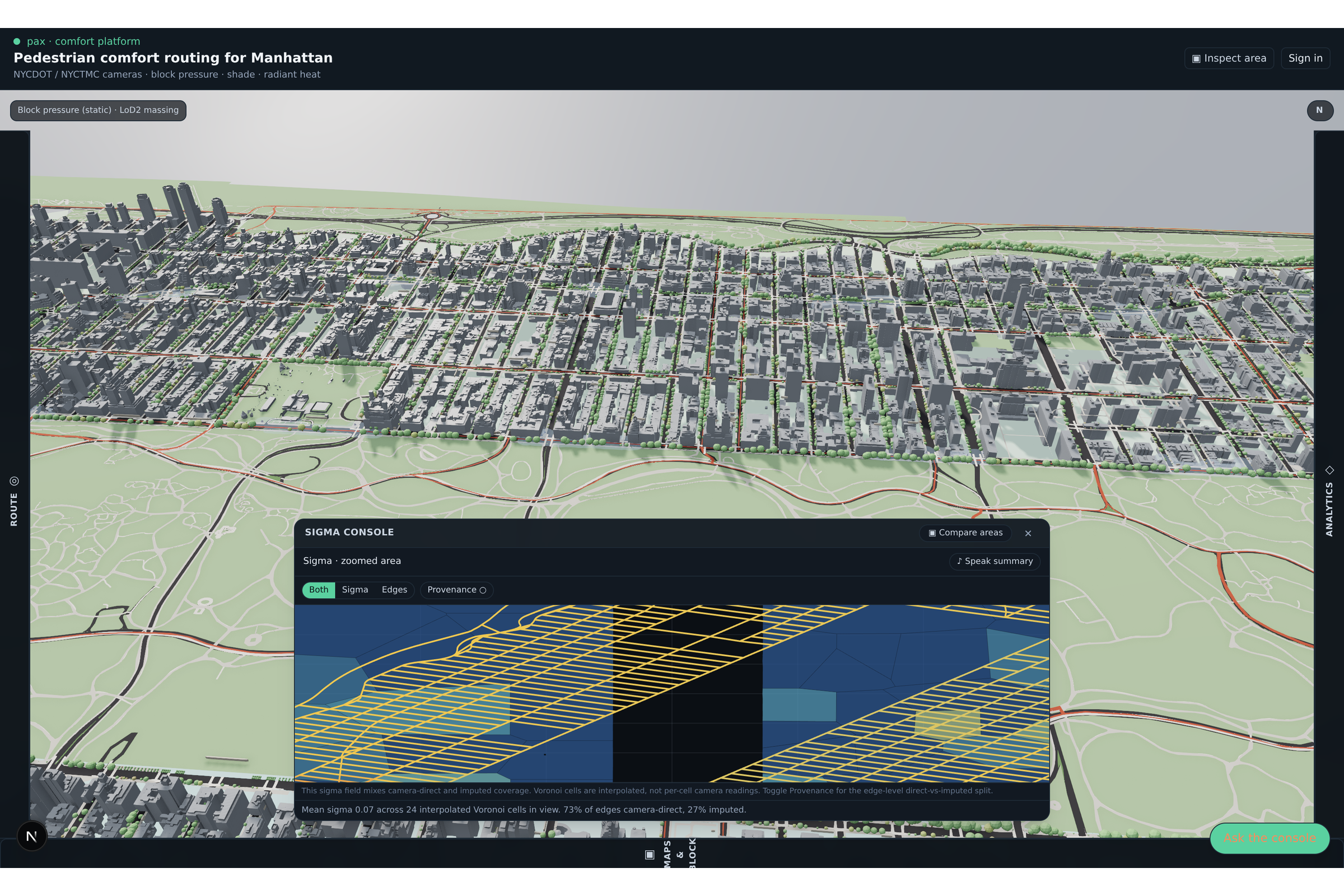Play the Speak summary audio button

[x=995, y=561]
